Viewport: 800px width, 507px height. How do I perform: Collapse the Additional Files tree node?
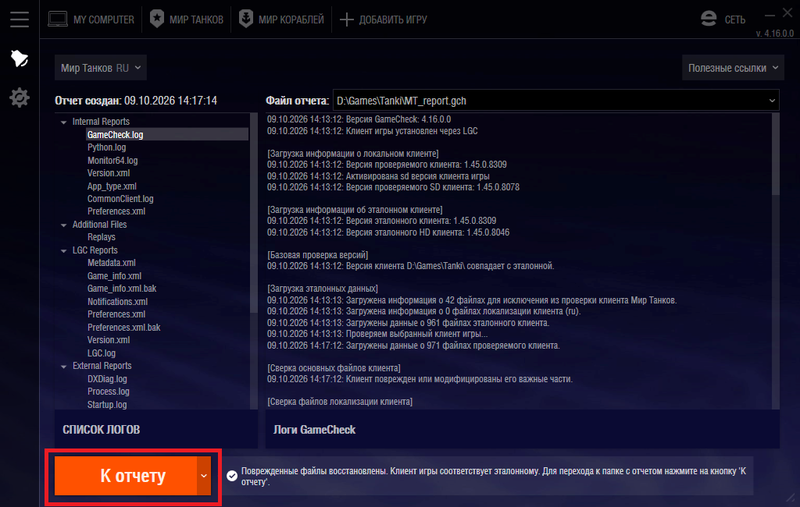pyautogui.click(x=64, y=225)
